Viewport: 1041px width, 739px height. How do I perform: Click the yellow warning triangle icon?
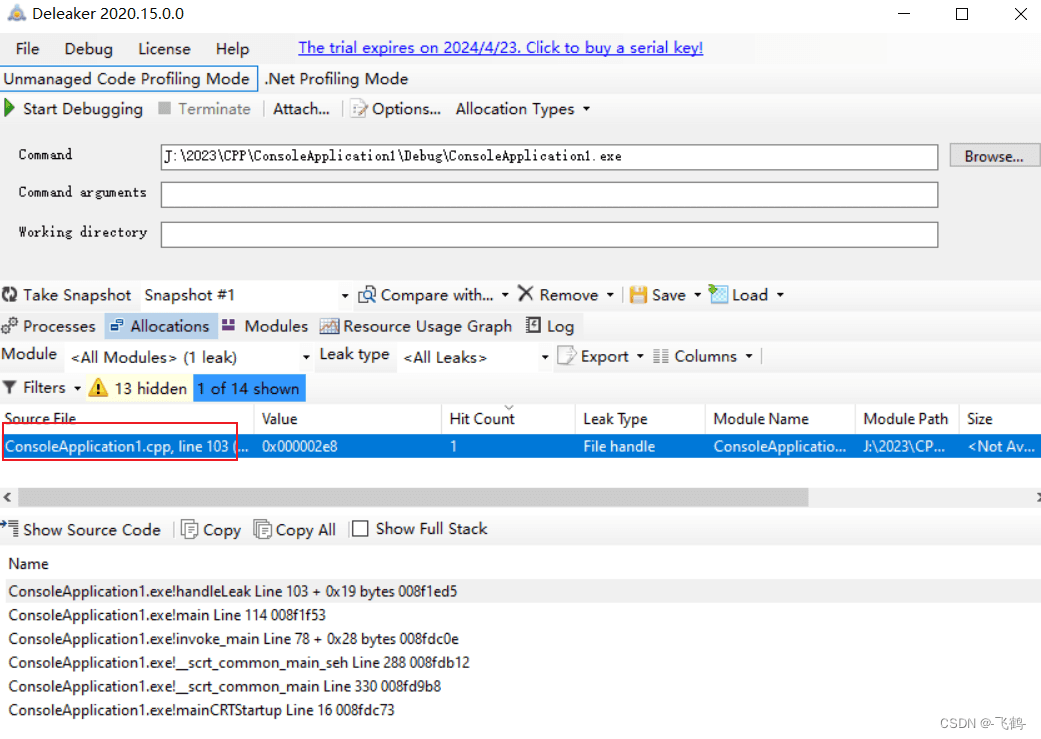98,387
